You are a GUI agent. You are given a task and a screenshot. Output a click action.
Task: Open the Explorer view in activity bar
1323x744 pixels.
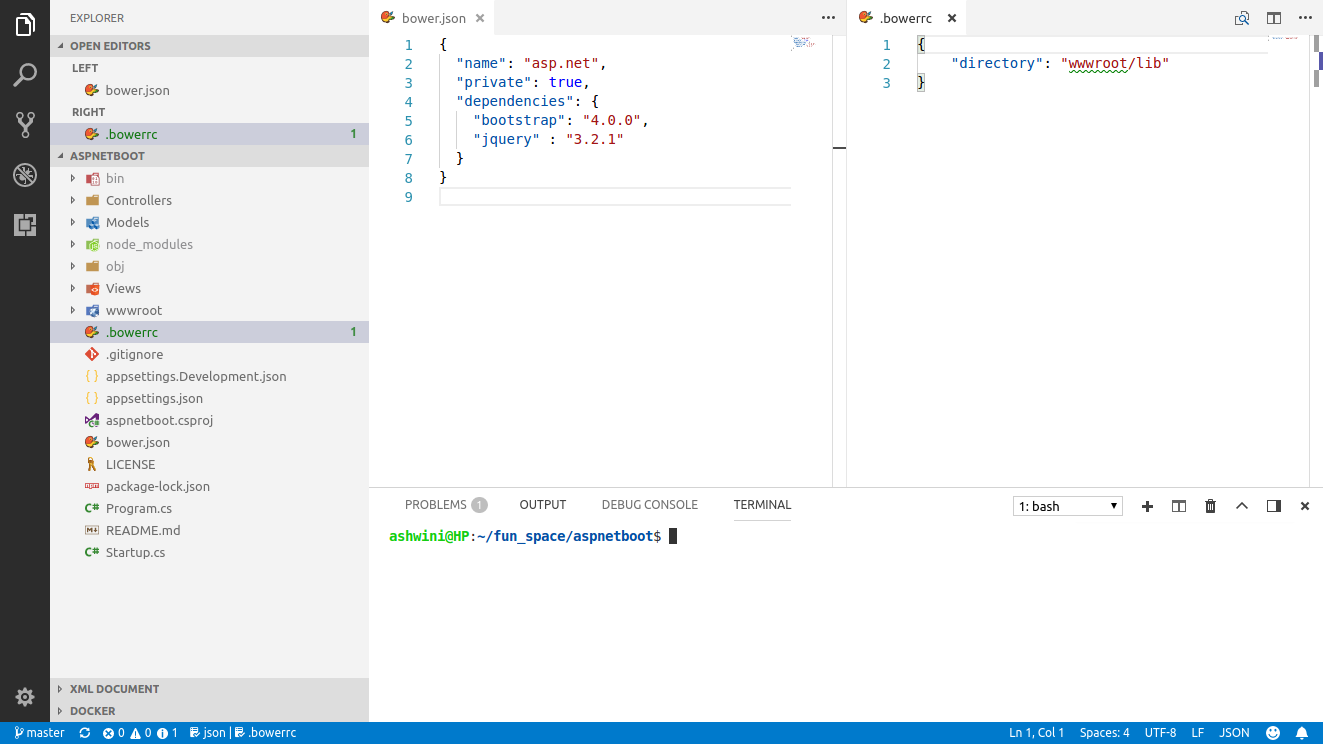(x=24, y=25)
